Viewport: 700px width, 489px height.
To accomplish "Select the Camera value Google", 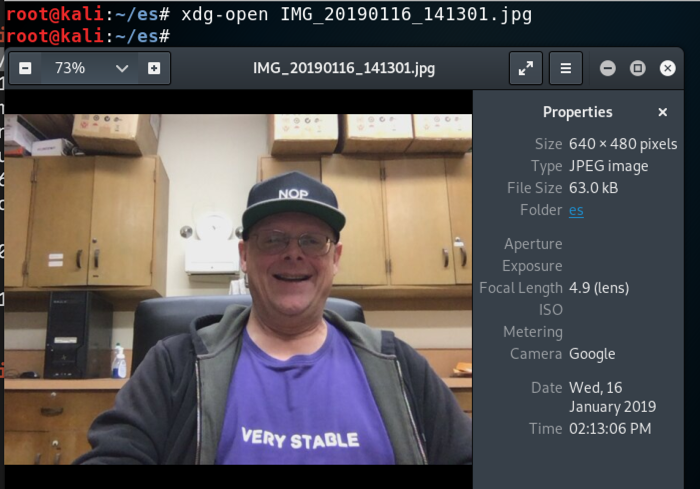I will (592, 354).
